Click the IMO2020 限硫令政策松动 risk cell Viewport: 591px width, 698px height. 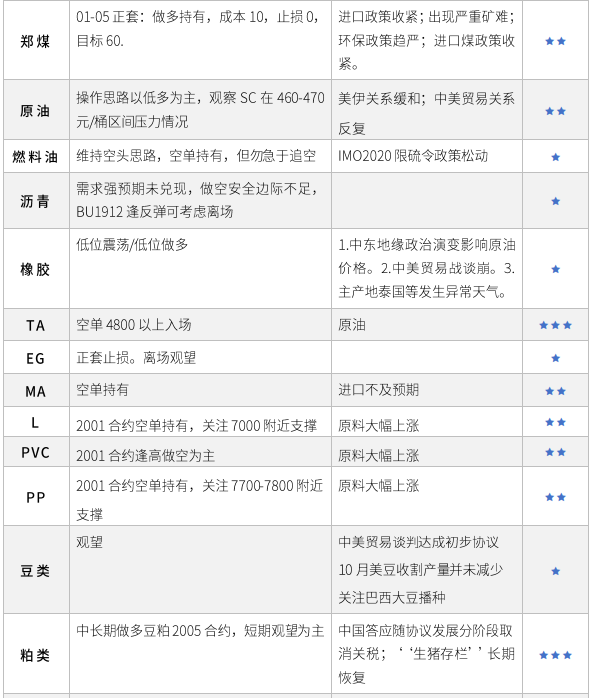427,156
